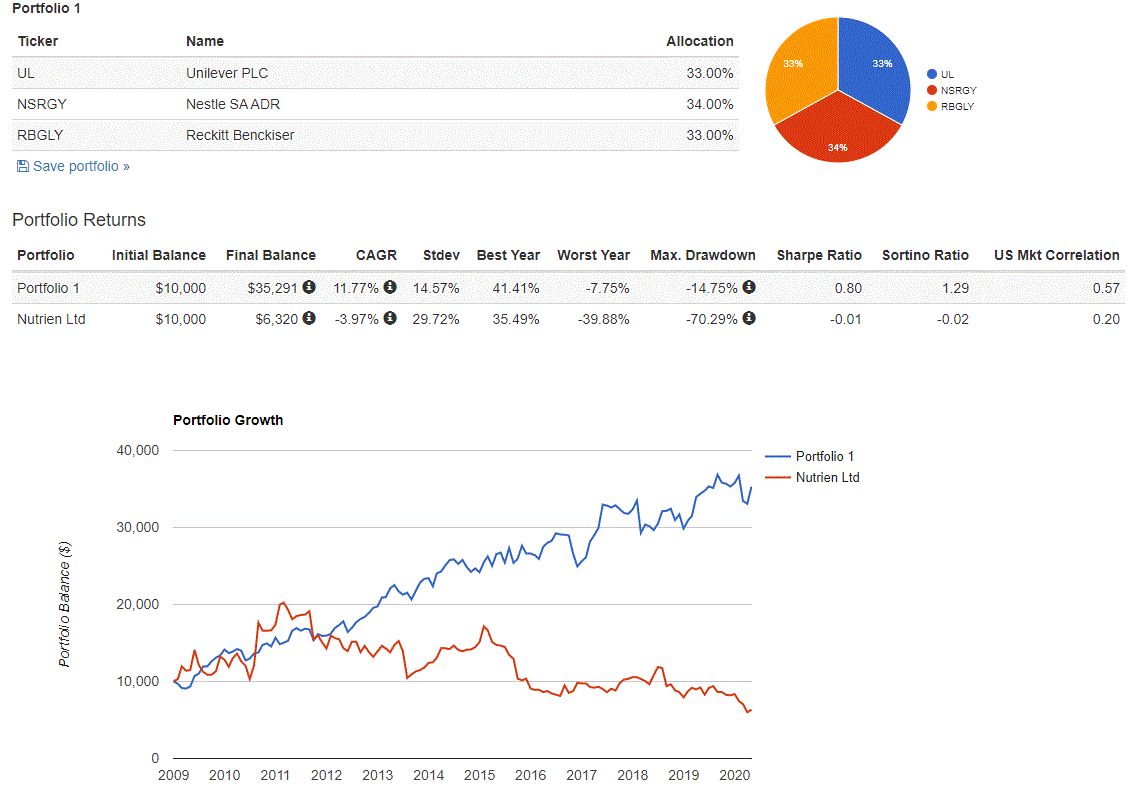This screenshot has width=1135, height=795.
Task: Click the Allocation column header
Action: point(699,41)
